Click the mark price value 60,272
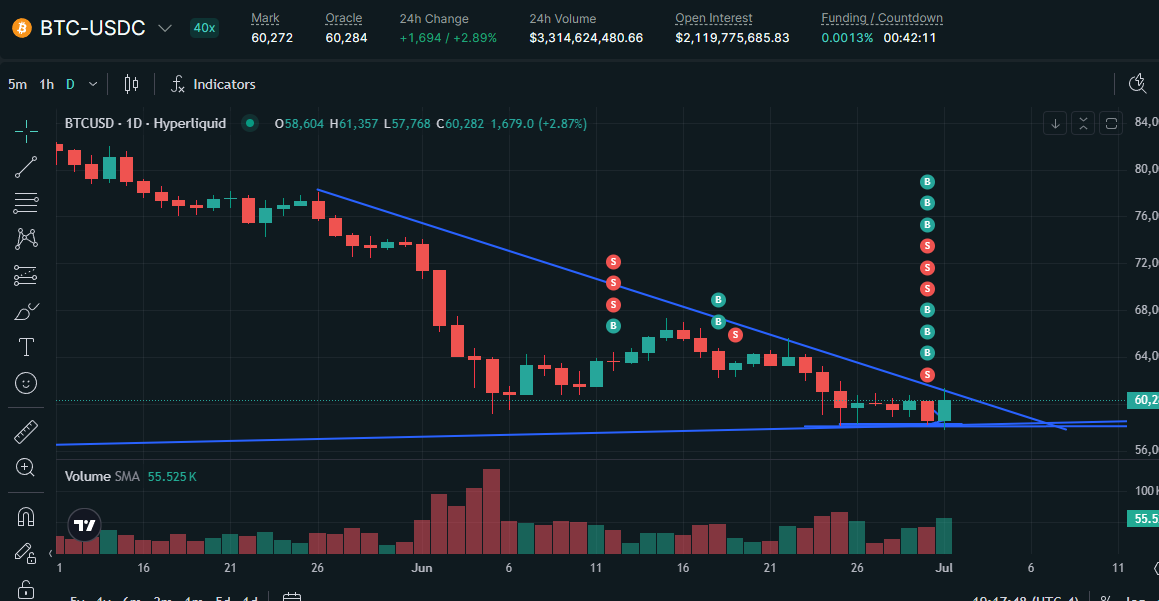The height and width of the screenshot is (601, 1159). [x=272, y=38]
